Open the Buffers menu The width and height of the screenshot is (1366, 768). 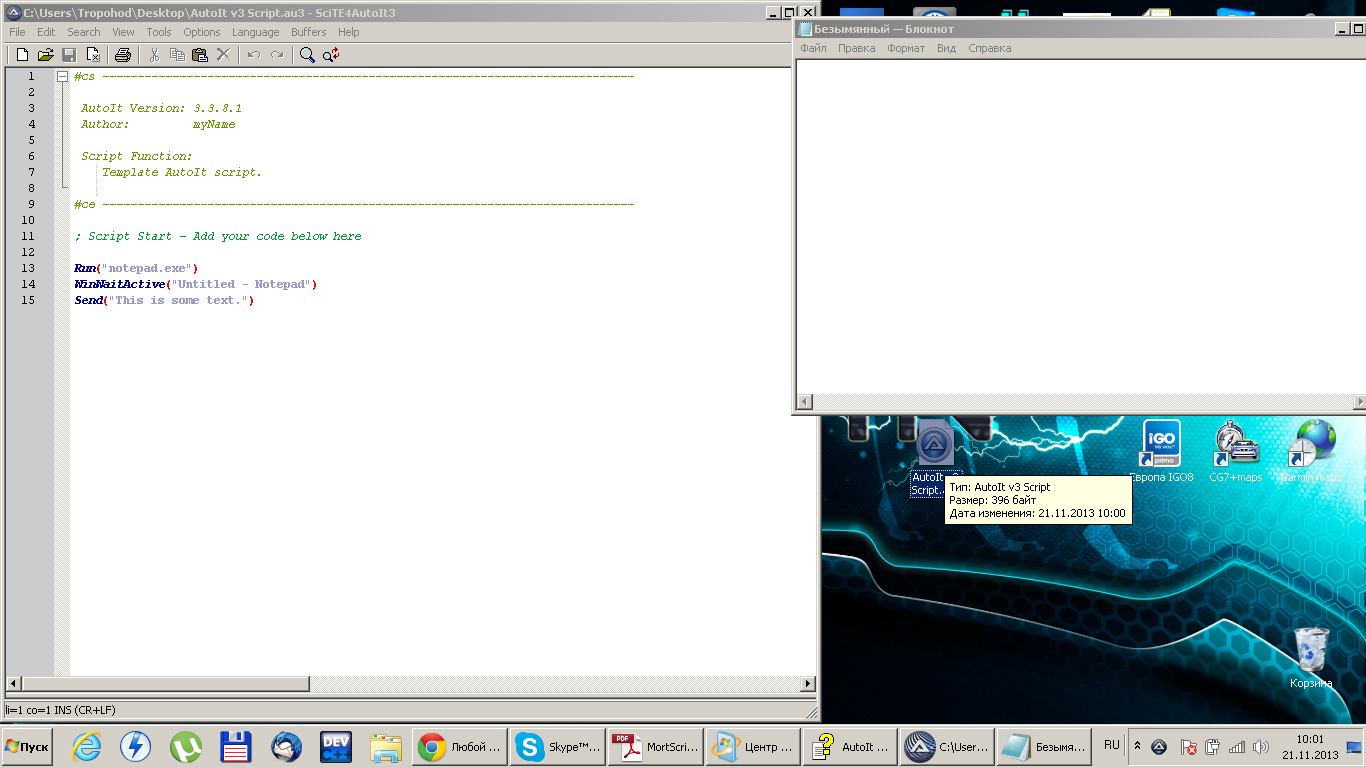(x=308, y=32)
